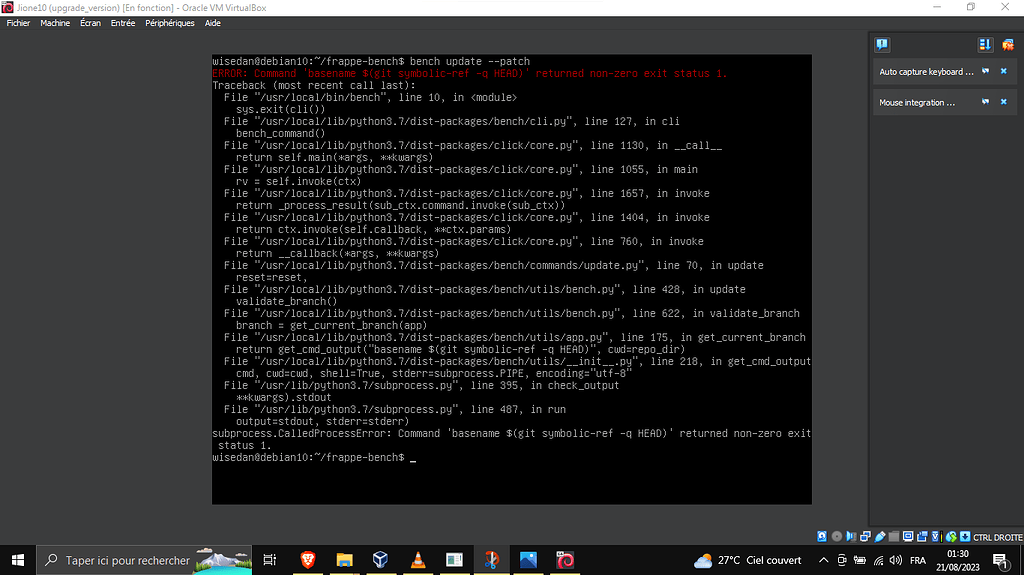This screenshot has height=575, width=1024.
Task: Launch Brave browser from taskbar
Action: (x=308, y=560)
